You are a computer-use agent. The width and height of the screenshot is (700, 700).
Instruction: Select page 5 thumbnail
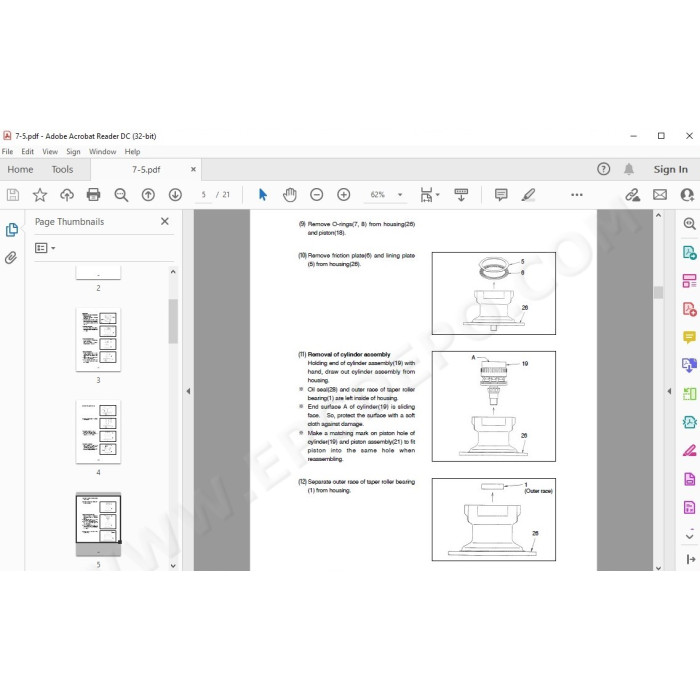[x=98, y=524]
